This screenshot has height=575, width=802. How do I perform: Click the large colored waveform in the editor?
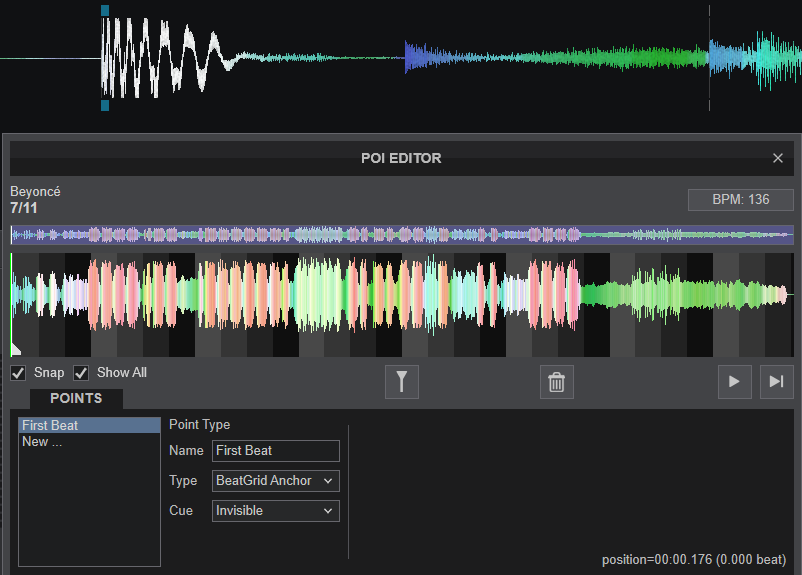point(402,304)
